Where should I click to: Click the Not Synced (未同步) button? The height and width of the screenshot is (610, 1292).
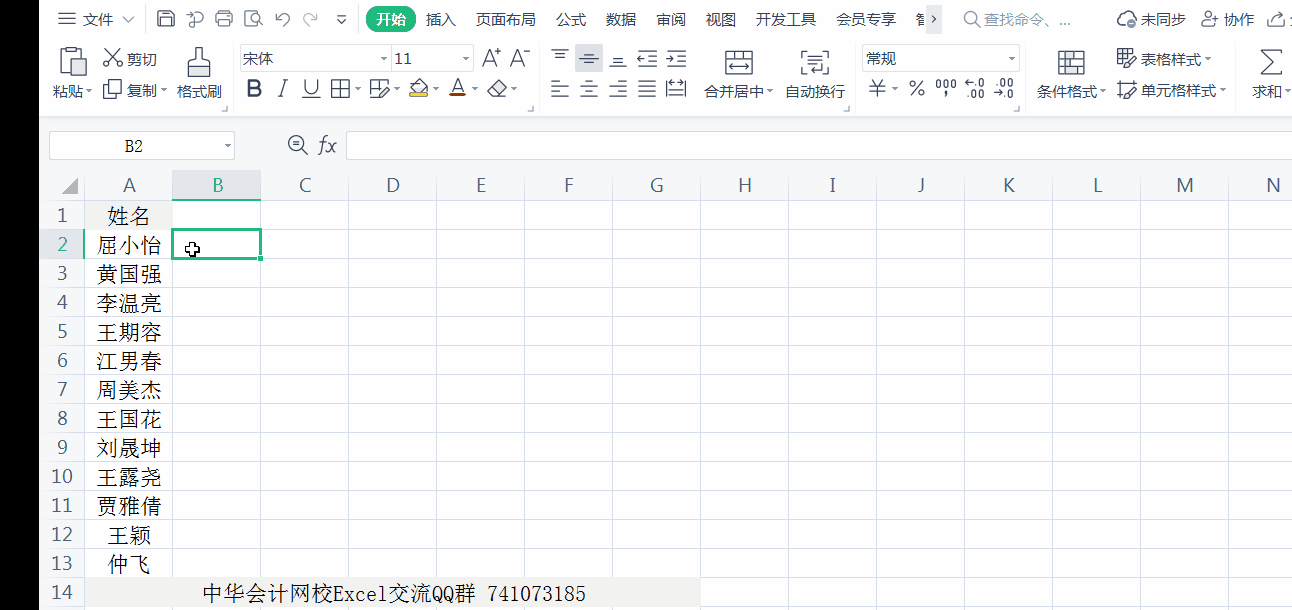pos(1150,19)
